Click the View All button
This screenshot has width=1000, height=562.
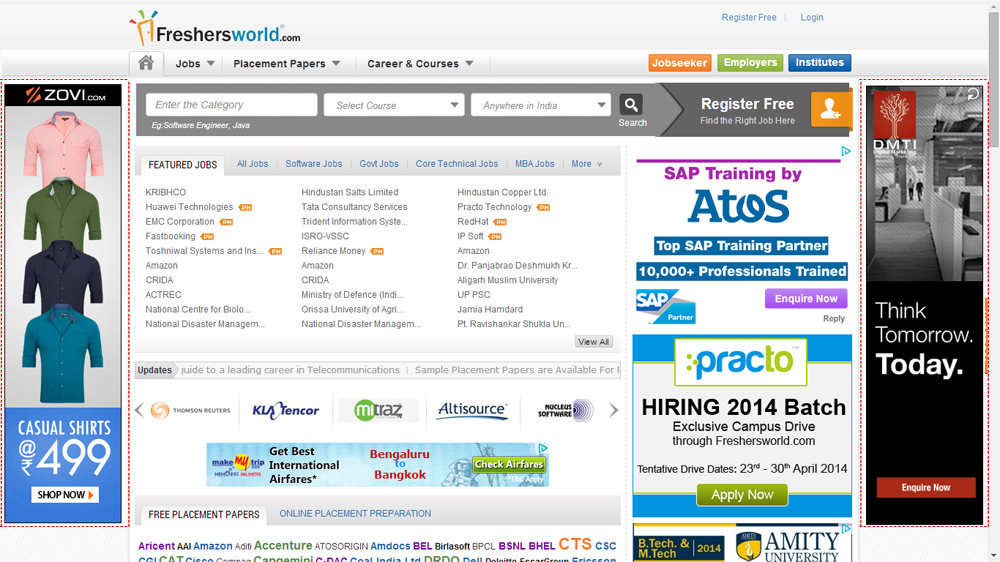(x=593, y=342)
